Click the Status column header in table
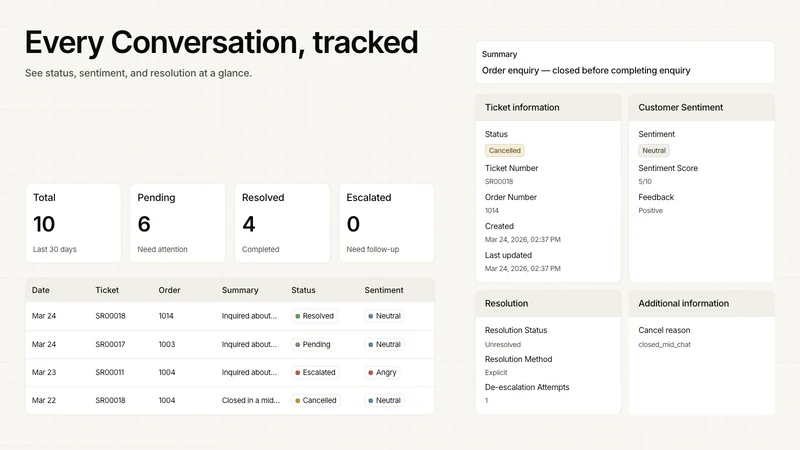 pos(303,290)
